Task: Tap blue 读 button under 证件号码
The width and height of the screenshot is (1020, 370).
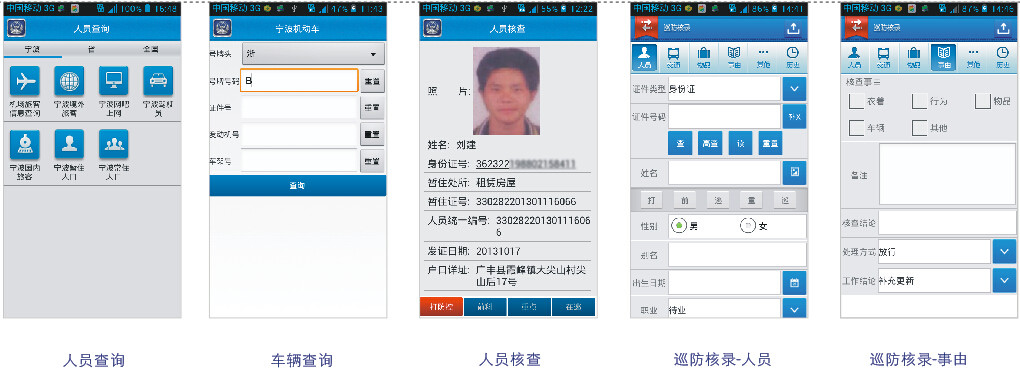Action: 740,142
